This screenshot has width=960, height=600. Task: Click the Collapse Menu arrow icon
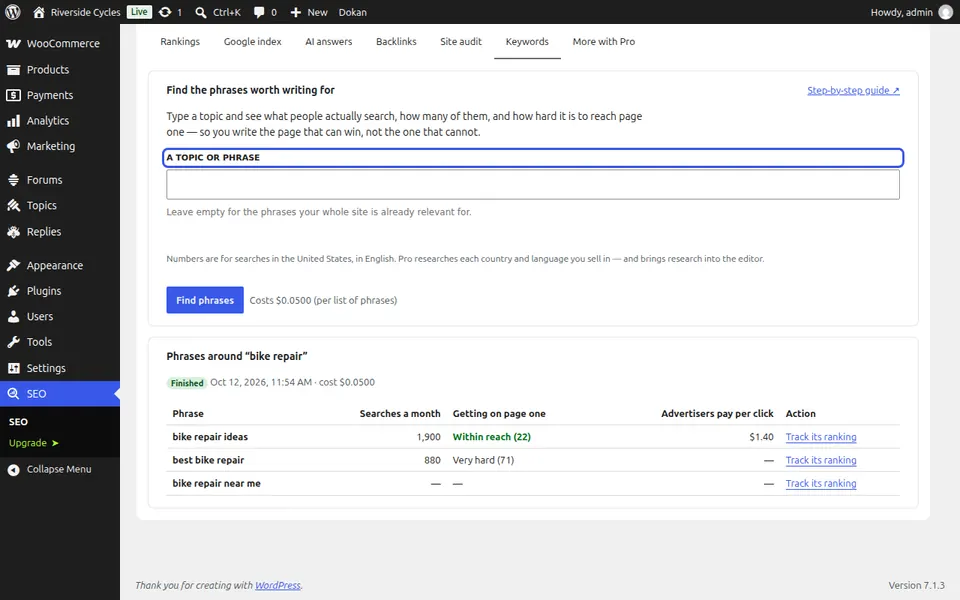tap(13, 470)
